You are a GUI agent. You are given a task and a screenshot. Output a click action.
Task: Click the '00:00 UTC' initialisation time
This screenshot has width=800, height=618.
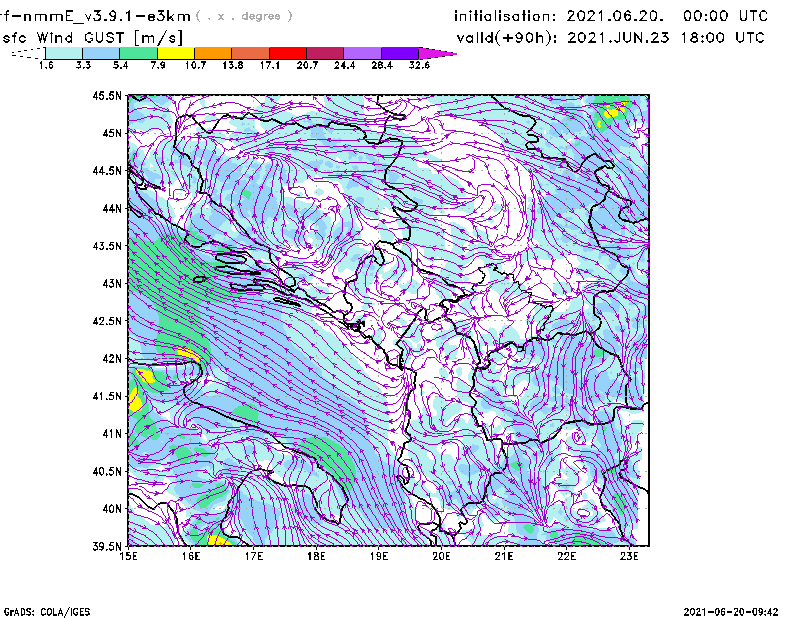(x=725, y=16)
